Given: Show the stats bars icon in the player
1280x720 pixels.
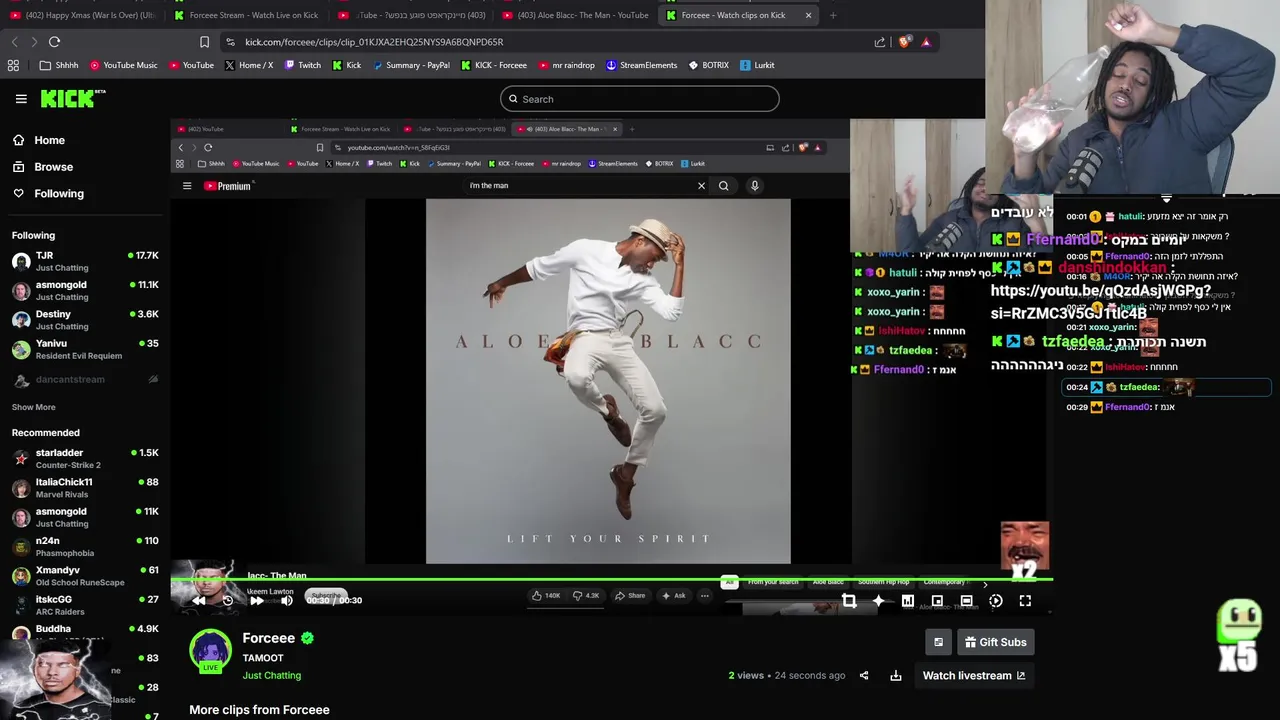Looking at the screenshot, I should tap(908, 600).
